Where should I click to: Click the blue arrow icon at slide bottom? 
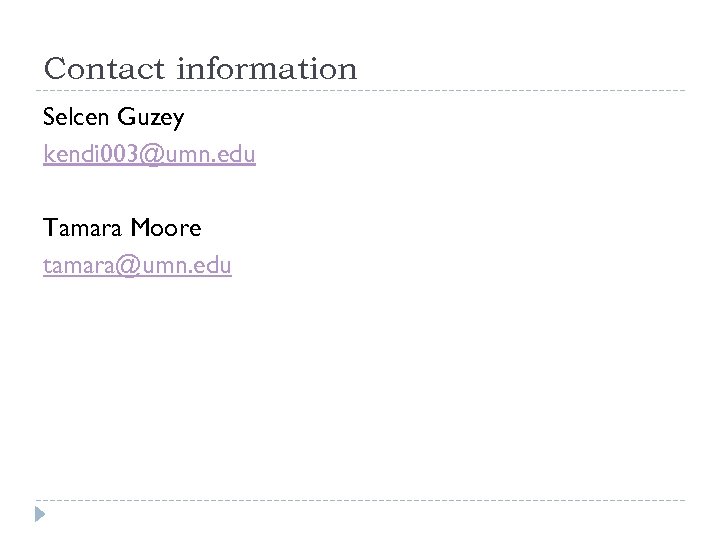pyautogui.click(x=38, y=516)
